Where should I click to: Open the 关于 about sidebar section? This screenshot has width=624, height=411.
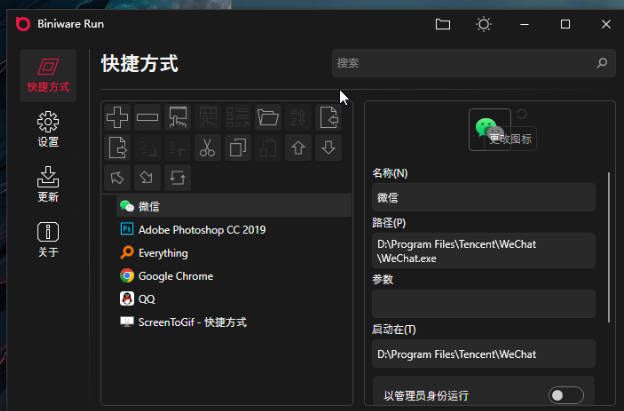(48, 239)
